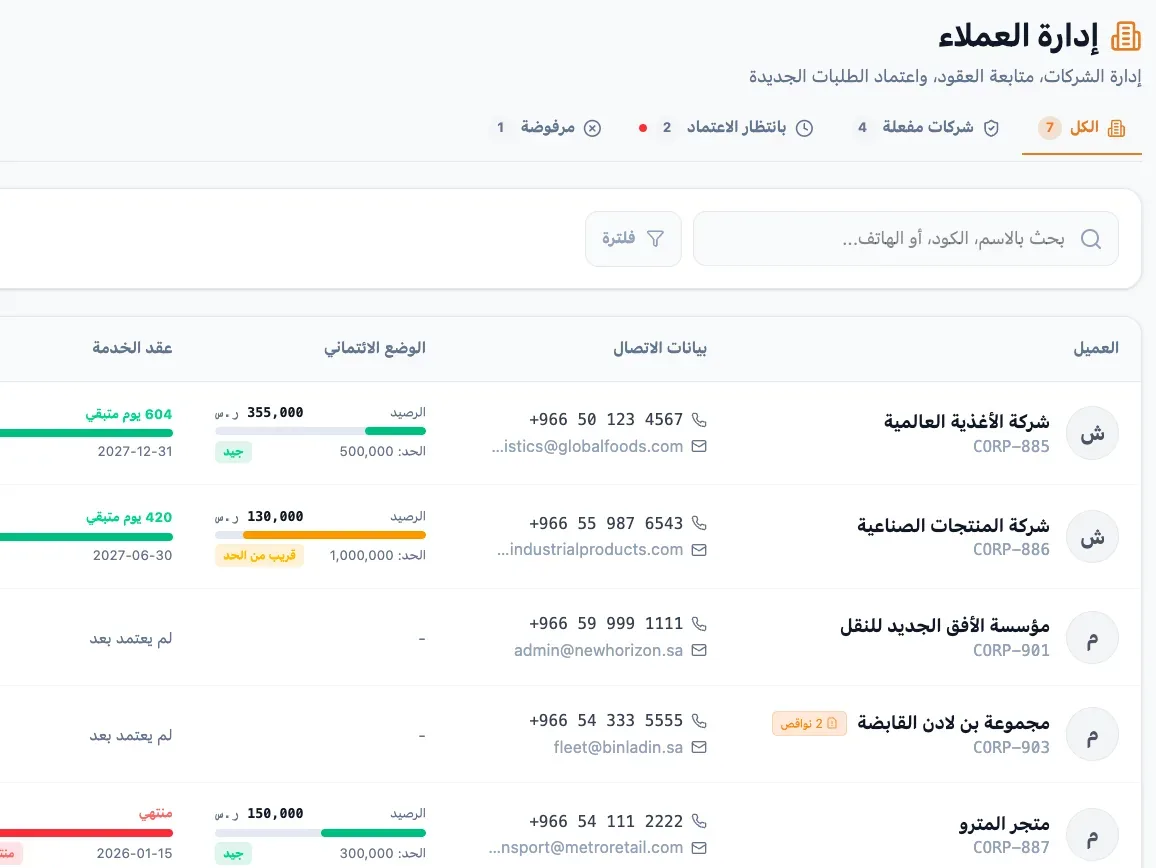Click the red منتهي contract status
The height and width of the screenshot is (868, 1156).
coord(156,813)
